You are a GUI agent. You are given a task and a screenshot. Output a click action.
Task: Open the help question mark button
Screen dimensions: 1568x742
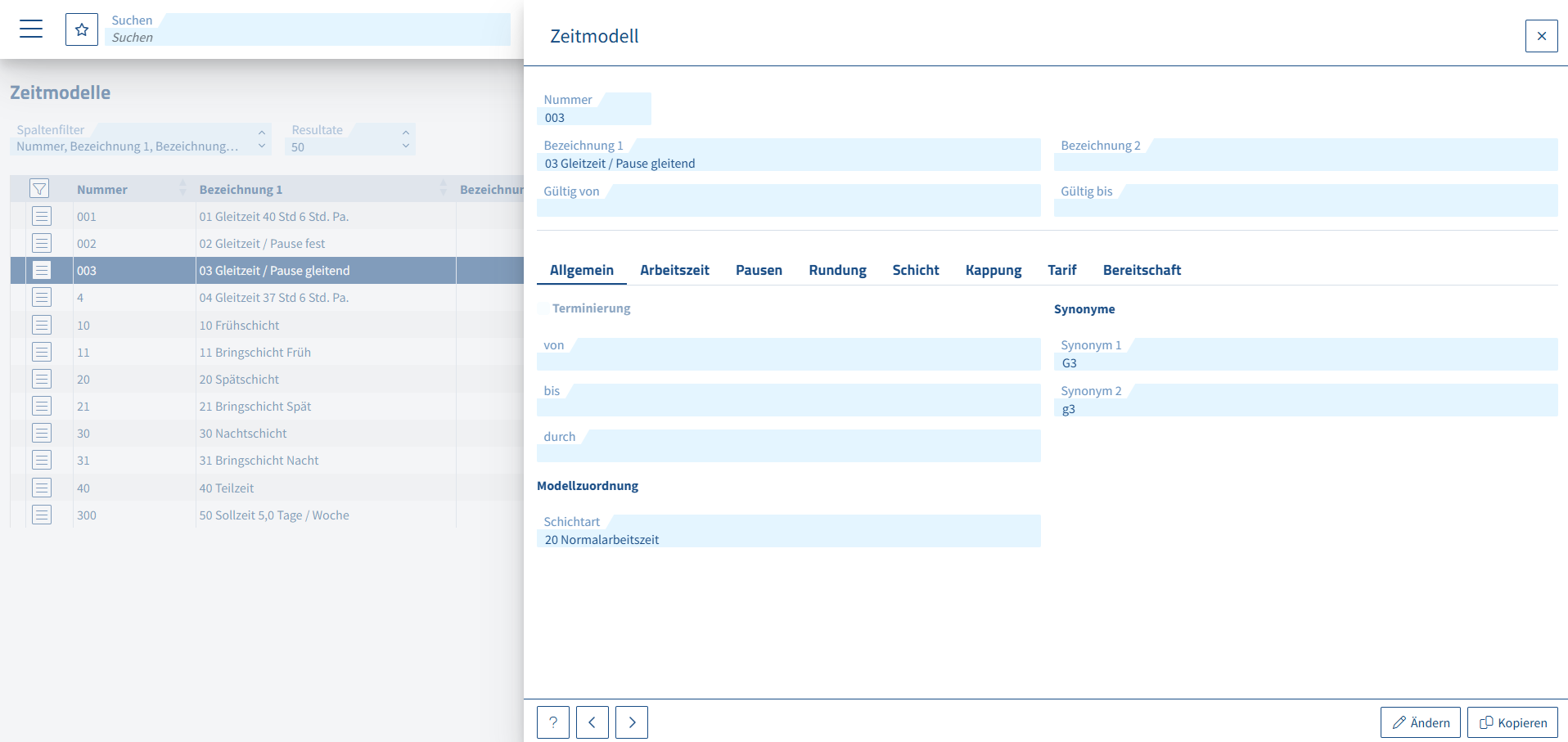[x=553, y=722]
